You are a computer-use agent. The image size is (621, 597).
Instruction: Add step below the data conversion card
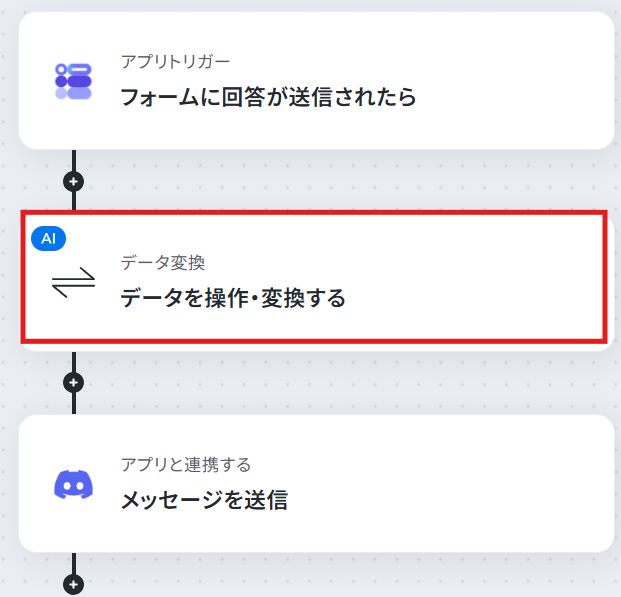tap(74, 383)
